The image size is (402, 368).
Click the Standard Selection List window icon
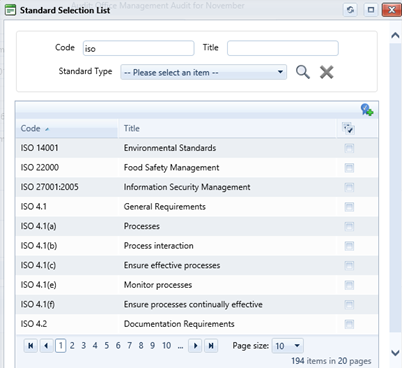(10, 10)
